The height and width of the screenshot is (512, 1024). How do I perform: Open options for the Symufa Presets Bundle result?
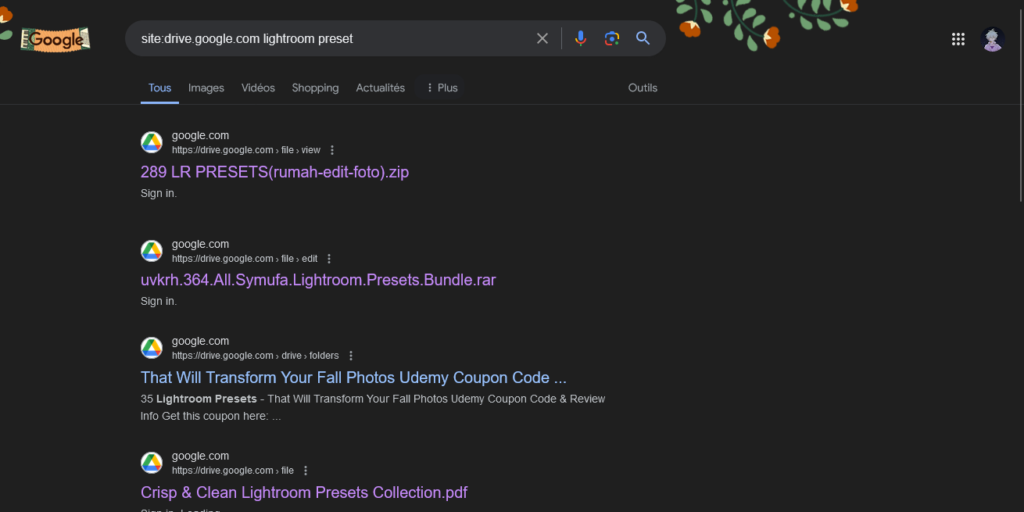(x=329, y=259)
